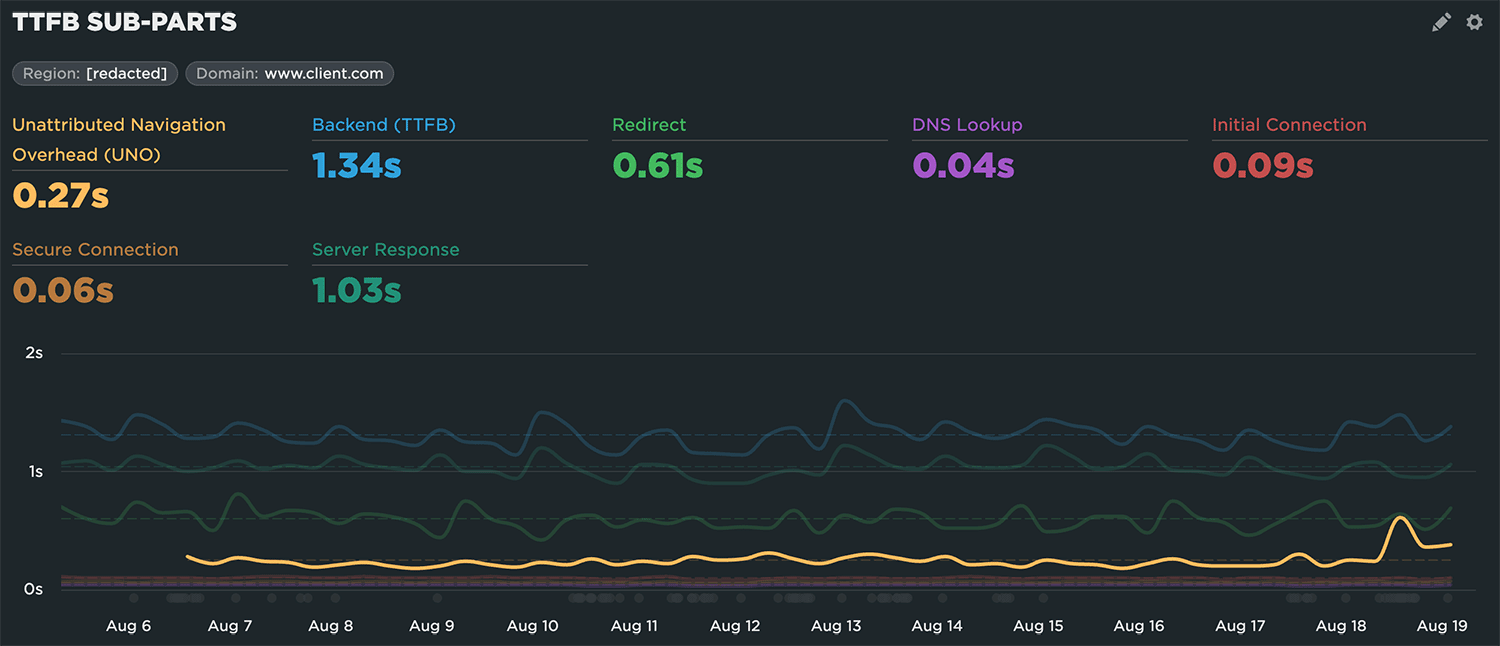Click the 1s y-axis label
Image resolution: width=1500 pixels, height=646 pixels.
[x=36, y=471]
